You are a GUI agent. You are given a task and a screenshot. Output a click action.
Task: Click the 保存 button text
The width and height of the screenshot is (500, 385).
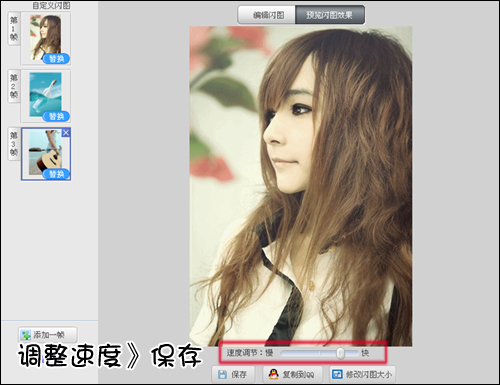click(239, 375)
